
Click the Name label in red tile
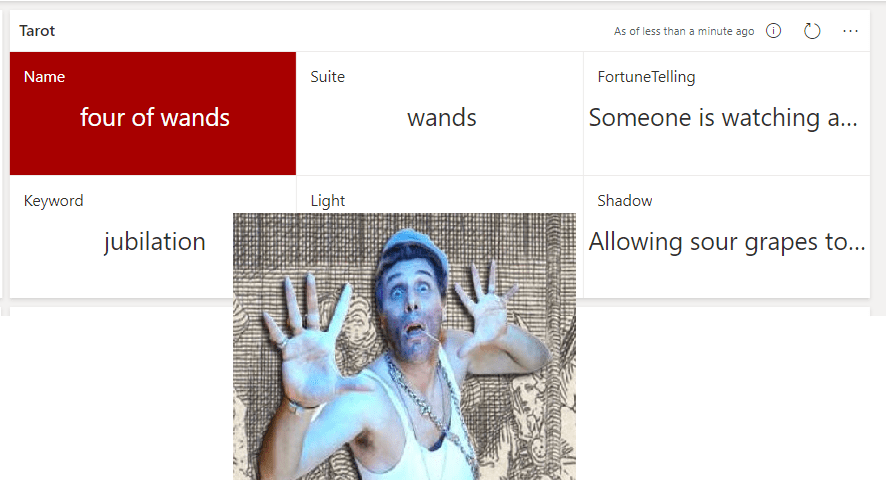[45, 77]
